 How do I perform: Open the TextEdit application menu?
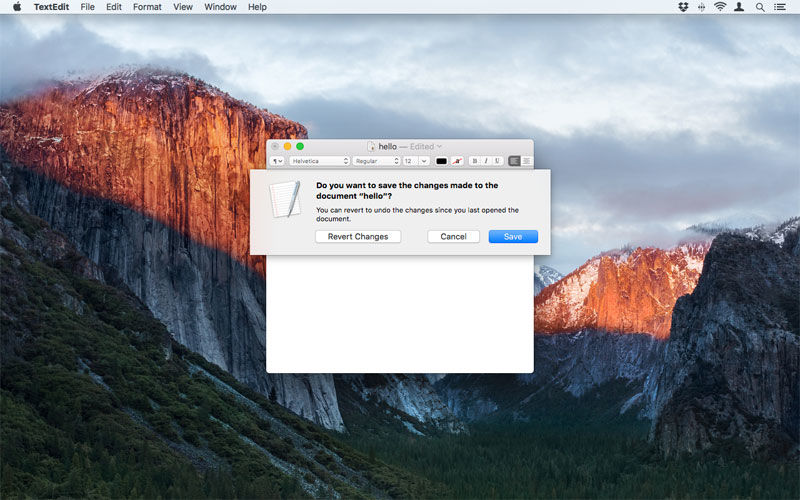click(51, 7)
